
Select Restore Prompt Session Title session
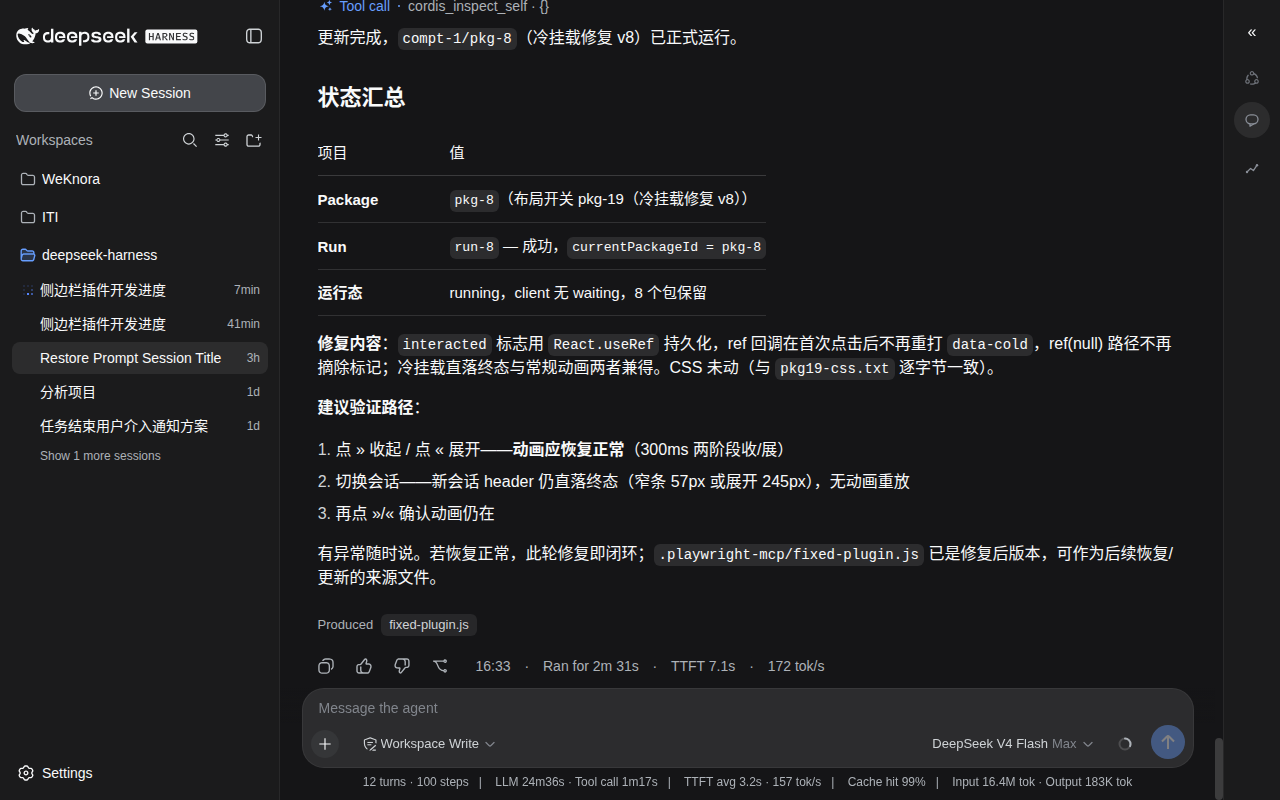click(x=140, y=358)
